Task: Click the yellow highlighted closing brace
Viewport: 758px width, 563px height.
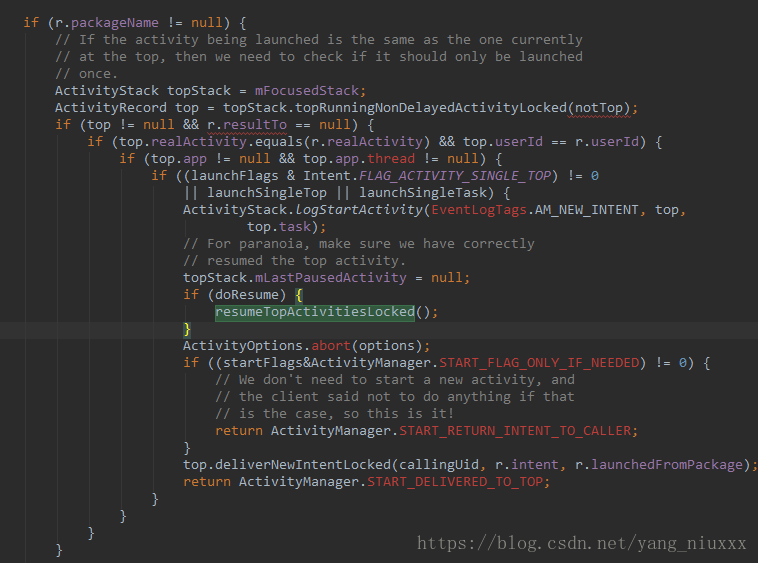Action: (187, 329)
